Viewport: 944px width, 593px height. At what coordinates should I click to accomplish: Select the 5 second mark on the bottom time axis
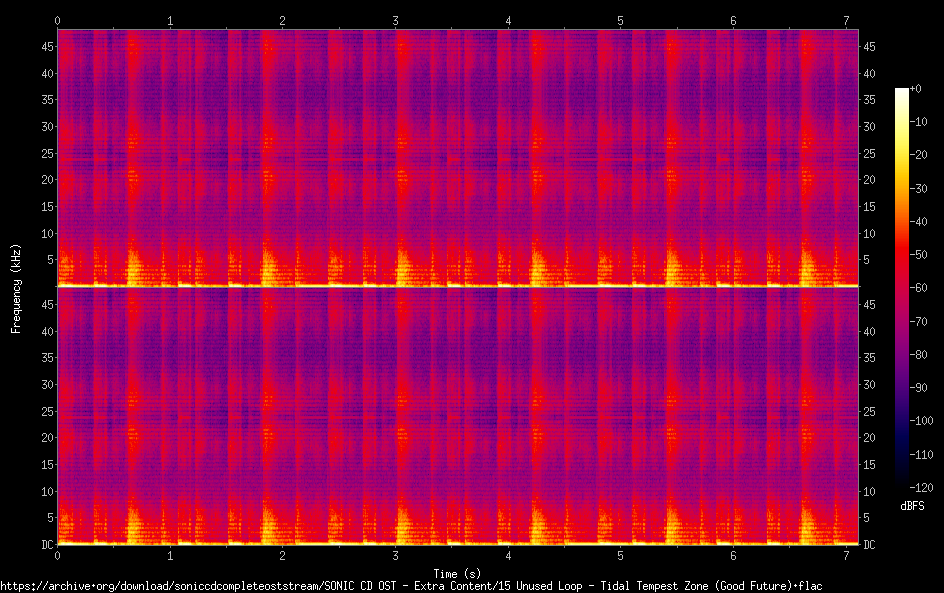tap(621, 555)
